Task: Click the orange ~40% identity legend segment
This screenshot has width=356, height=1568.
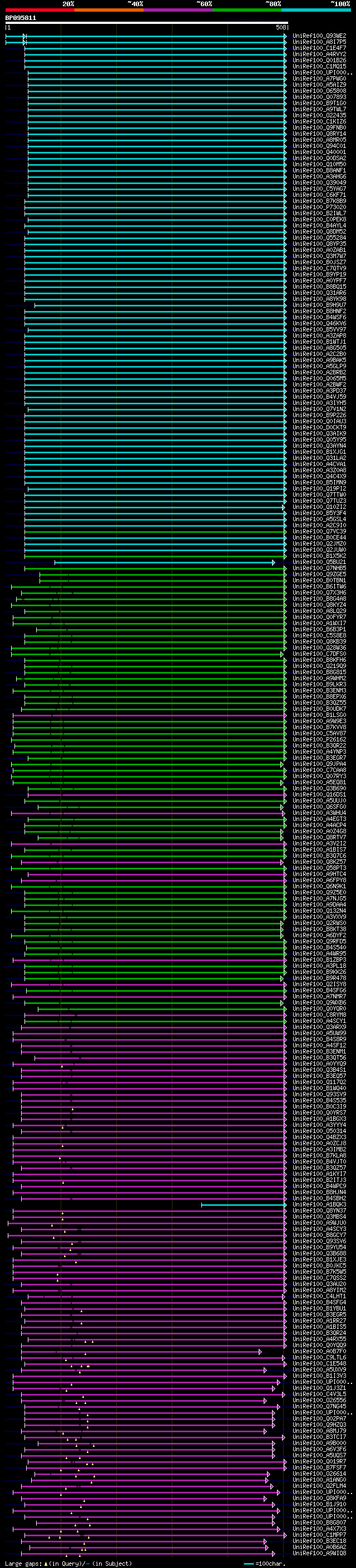Action: [108, 10]
